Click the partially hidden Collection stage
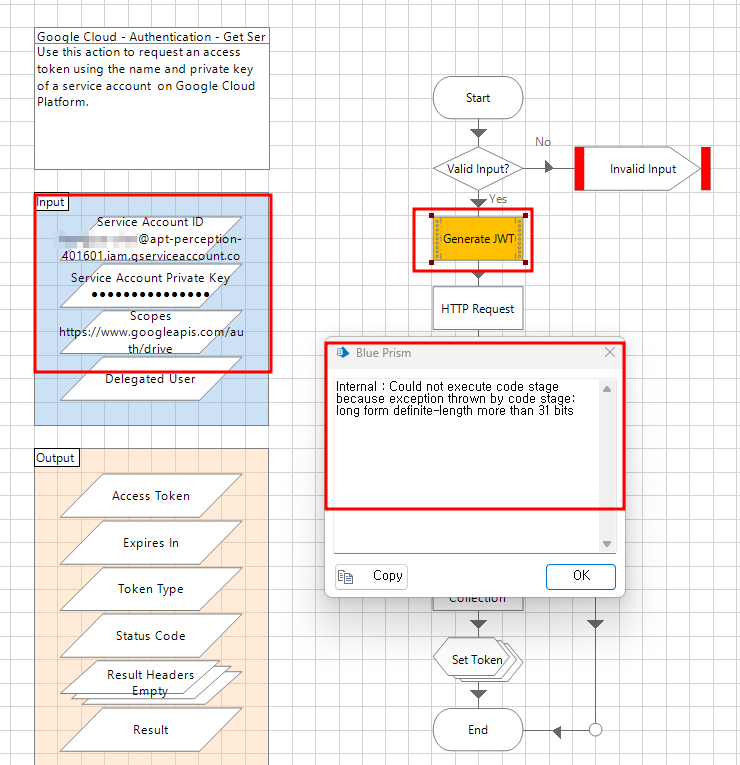 coord(478,603)
